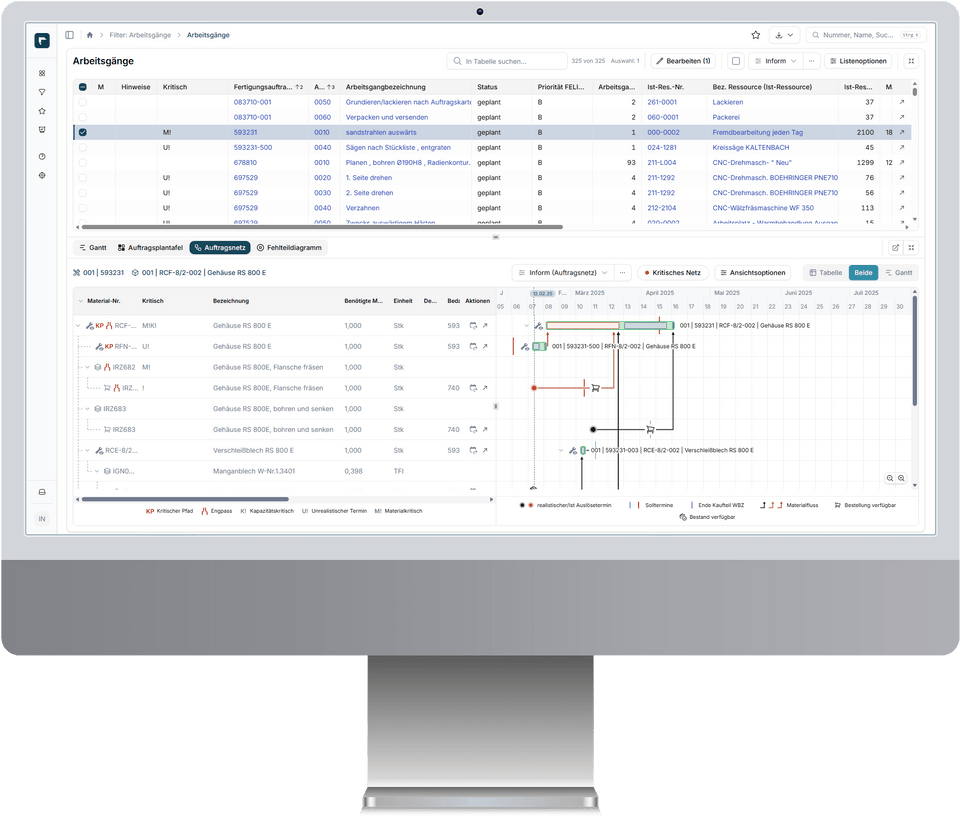This screenshot has width=960, height=817.
Task: Toggle the sidebar panel icon
Action: coord(69,35)
